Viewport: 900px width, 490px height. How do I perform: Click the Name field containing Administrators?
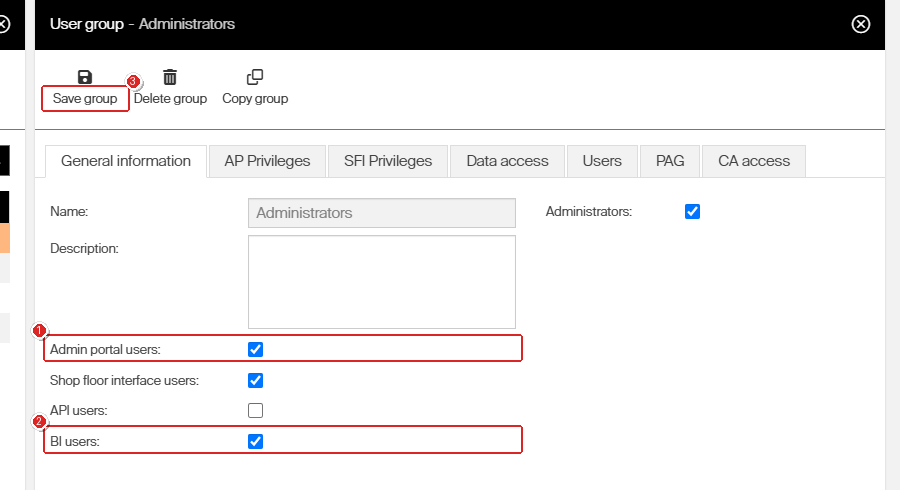pyautogui.click(x=382, y=213)
